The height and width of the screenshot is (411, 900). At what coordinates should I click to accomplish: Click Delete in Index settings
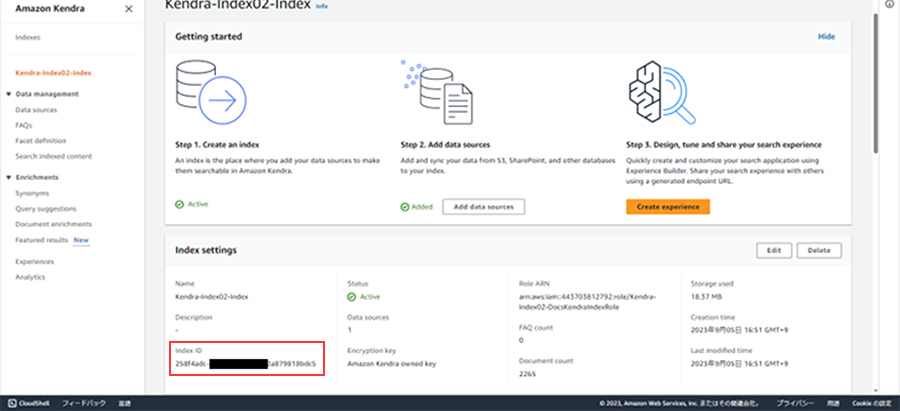[x=819, y=250]
